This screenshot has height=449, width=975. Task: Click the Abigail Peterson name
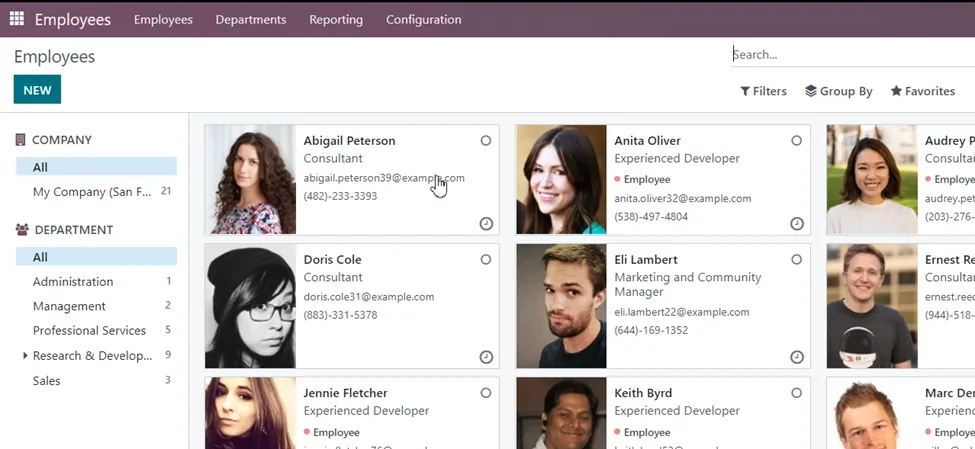click(349, 141)
